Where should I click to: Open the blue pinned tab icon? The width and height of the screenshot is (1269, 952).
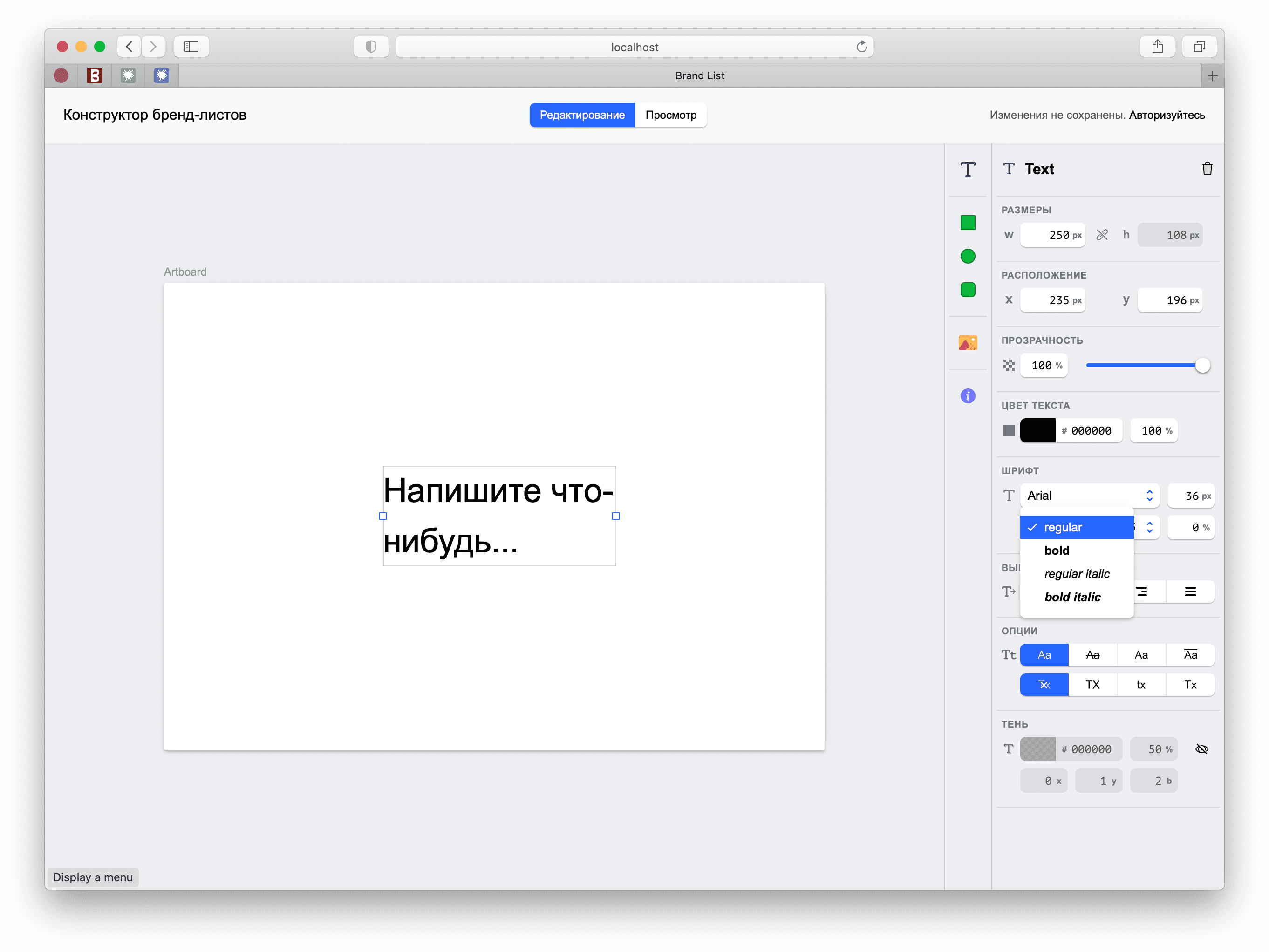coord(161,75)
